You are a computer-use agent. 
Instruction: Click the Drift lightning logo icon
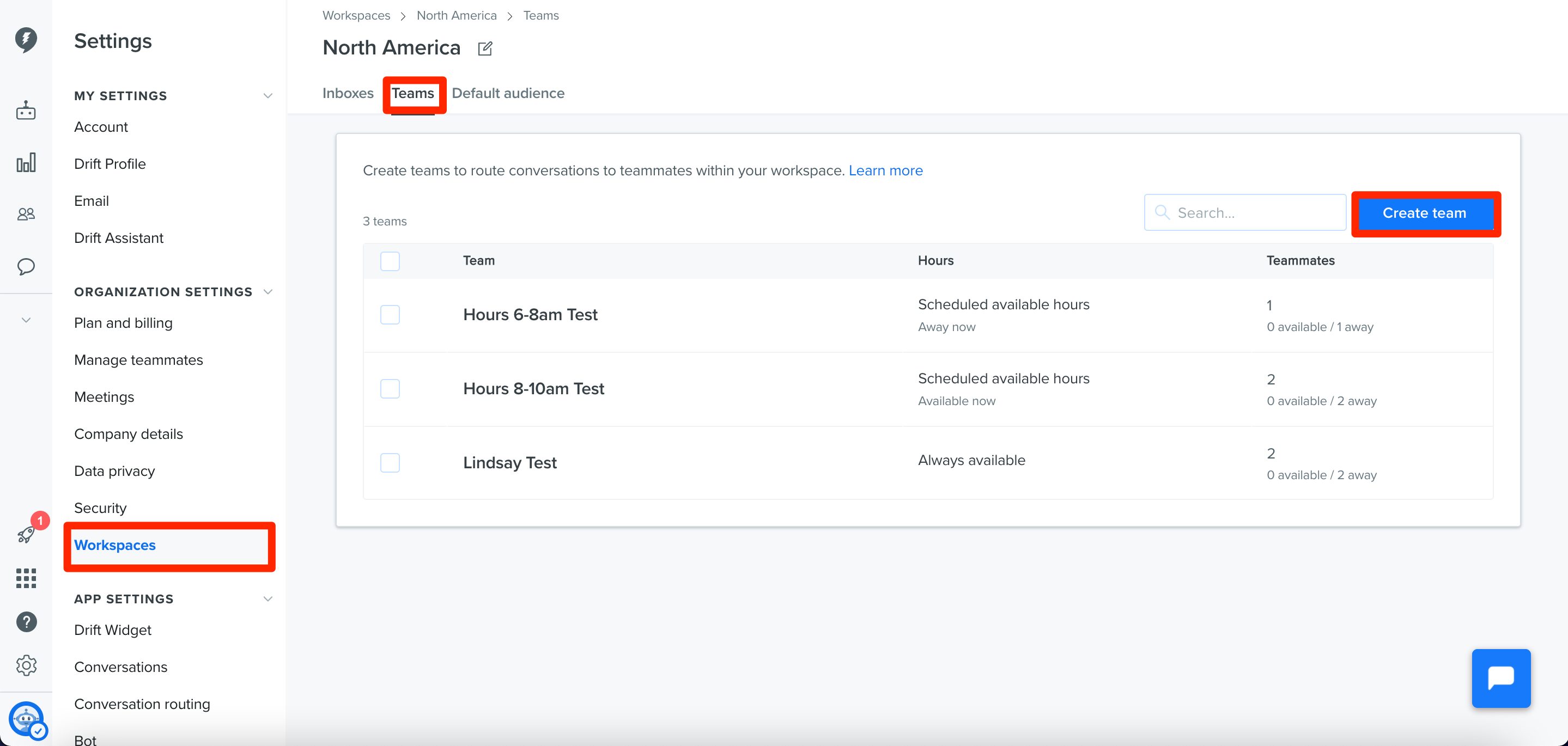coord(26,40)
